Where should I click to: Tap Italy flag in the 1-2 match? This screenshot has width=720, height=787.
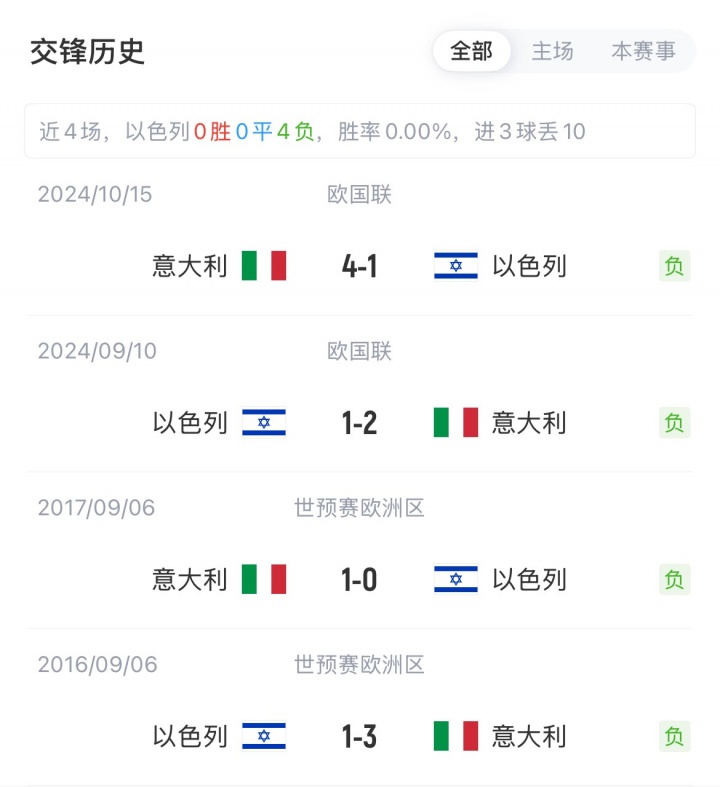pyautogui.click(x=456, y=423)
